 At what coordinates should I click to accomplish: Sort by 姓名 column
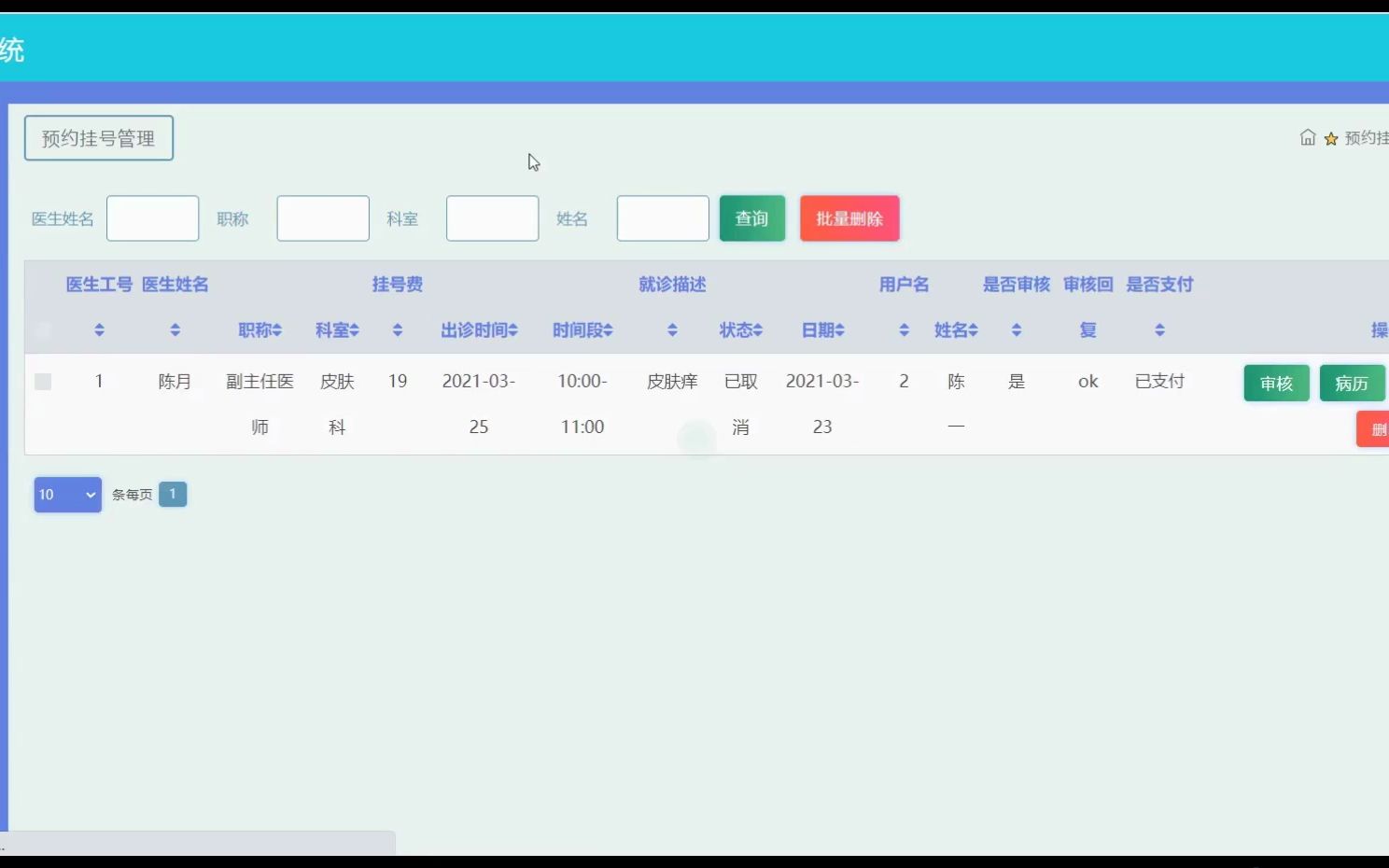click(x=956, y=330)
